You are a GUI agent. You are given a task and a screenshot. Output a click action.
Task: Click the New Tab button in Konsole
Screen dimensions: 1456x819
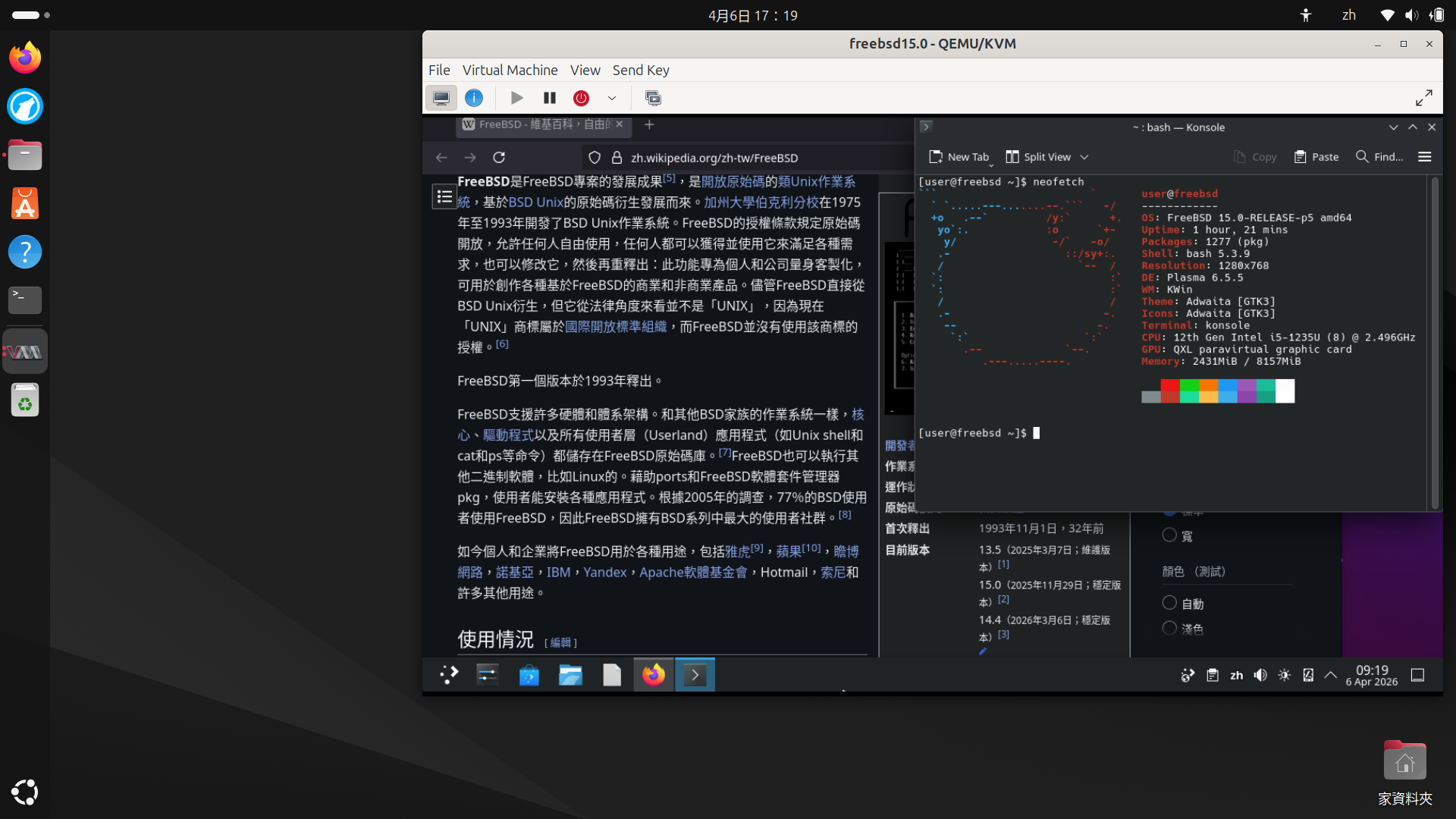point(959,157)
